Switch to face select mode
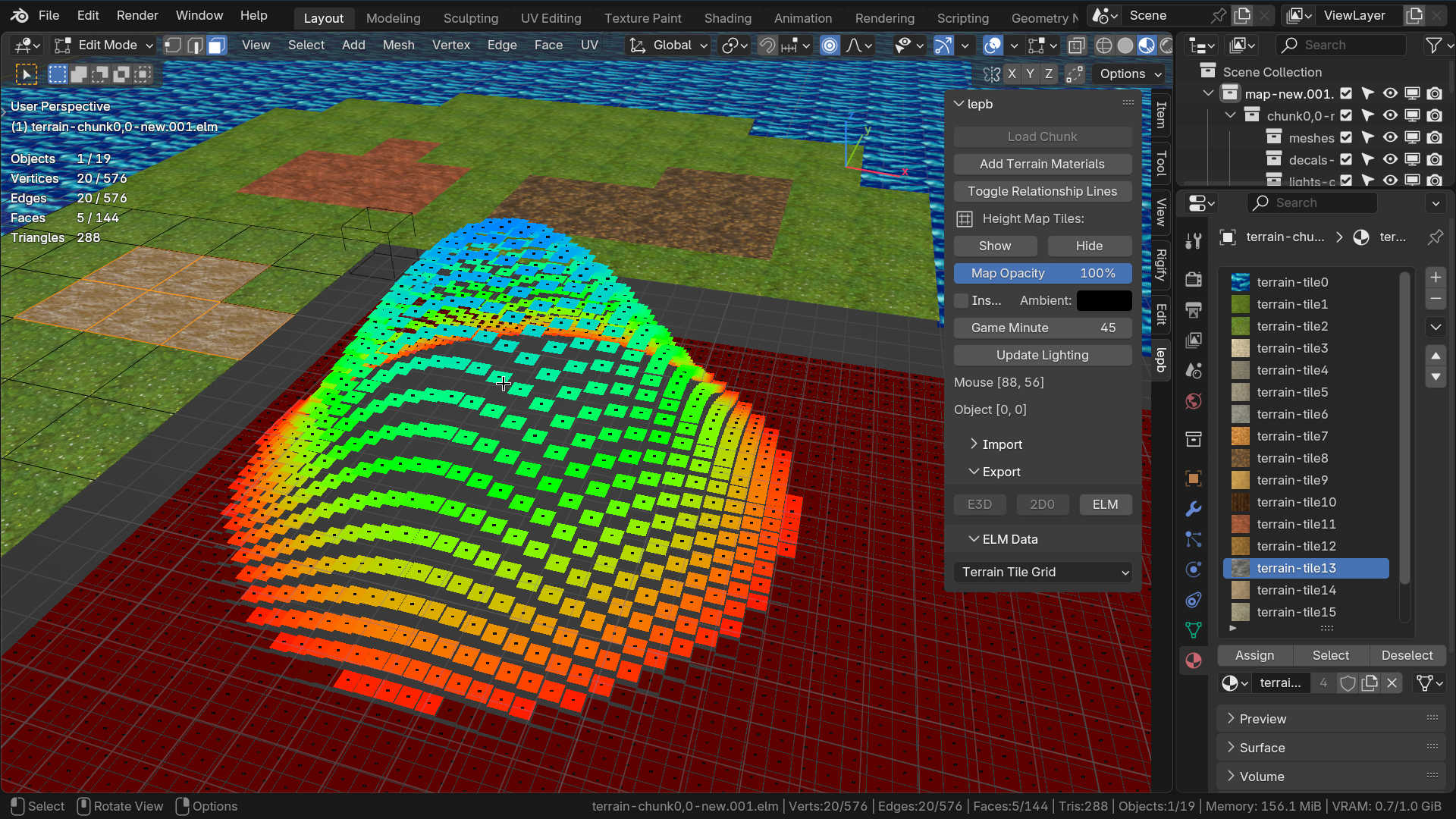The width and height of the screenshot is (1456, 819). tap(216, 45)
